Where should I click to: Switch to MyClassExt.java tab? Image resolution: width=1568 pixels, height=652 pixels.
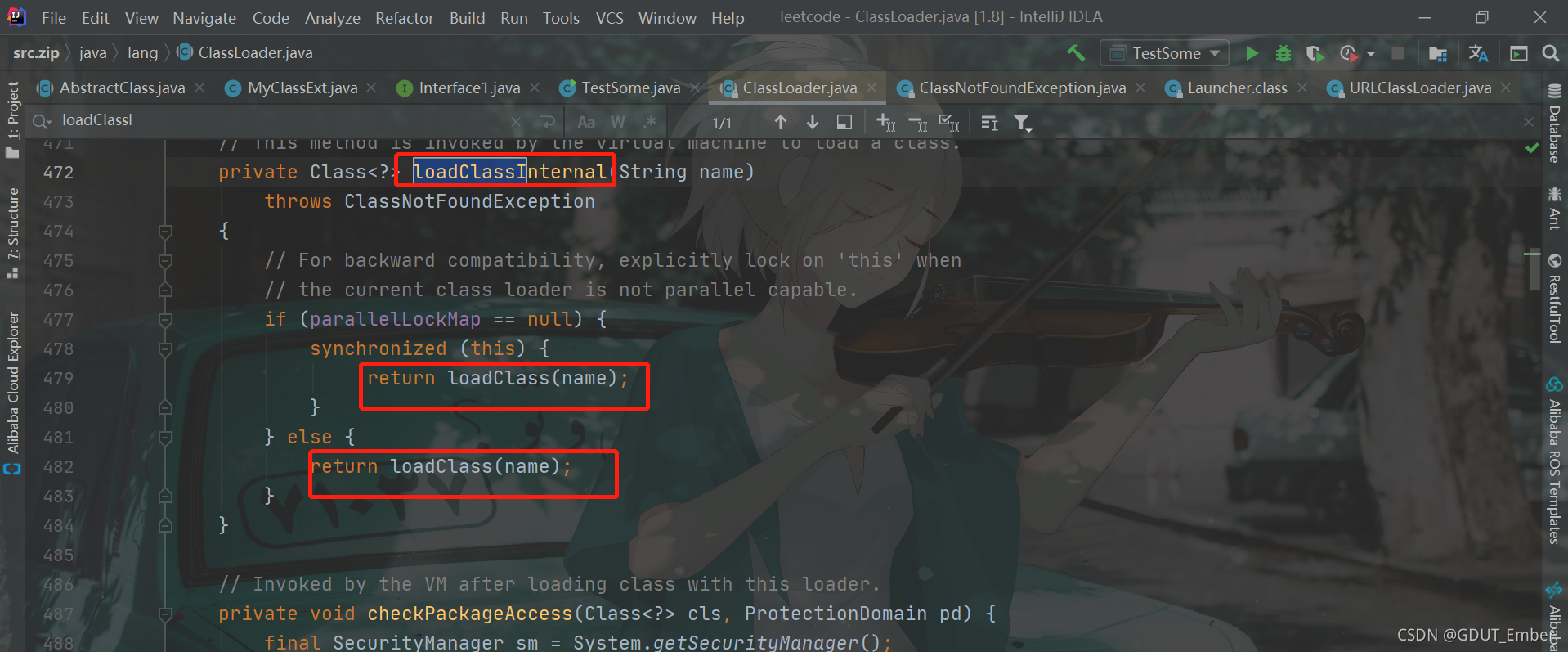click(x=302, y=88)
